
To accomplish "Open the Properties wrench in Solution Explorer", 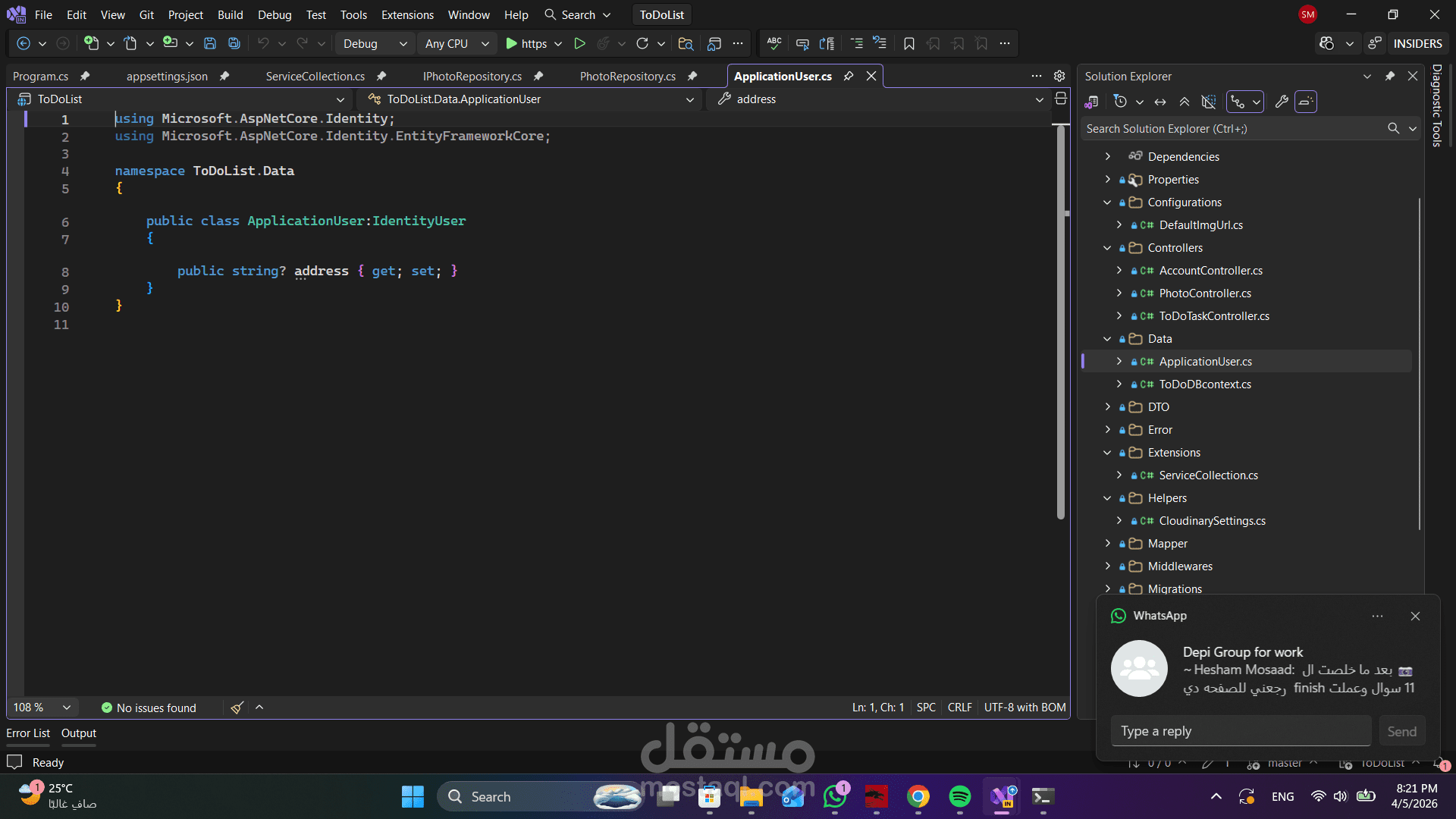I will (x=1282, y=102).
